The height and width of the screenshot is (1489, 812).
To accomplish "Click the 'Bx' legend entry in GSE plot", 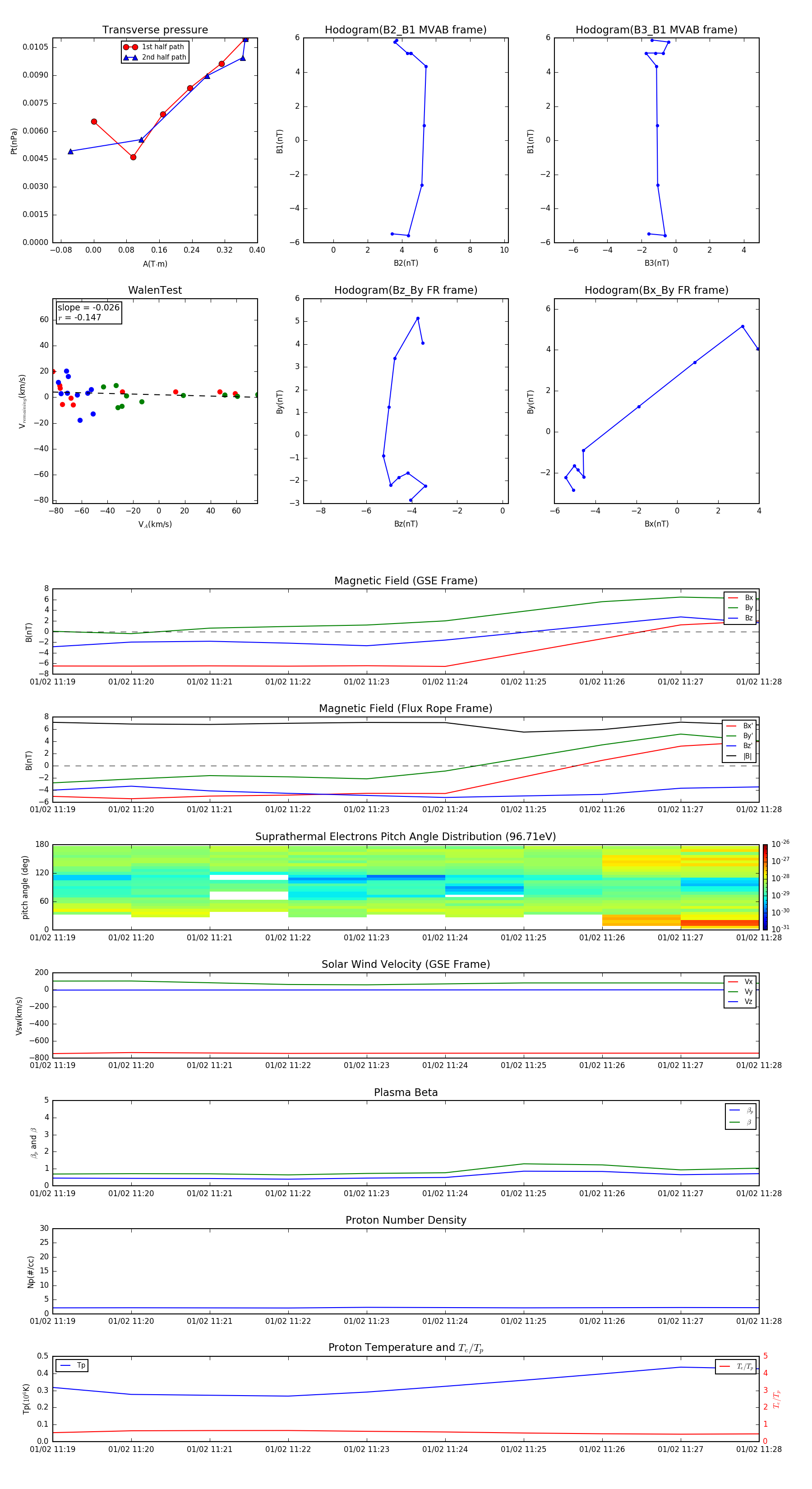I will point(740,598).
